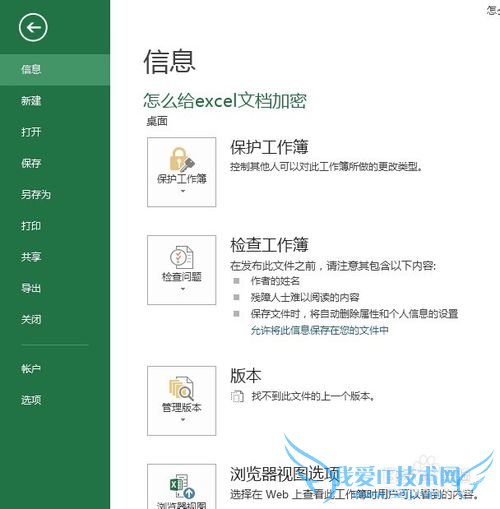Image resolution: width=500 pixels, height=509 pixels.
Task: Expand the 管理版本 dropdown arrow
Action: point(183,420)
